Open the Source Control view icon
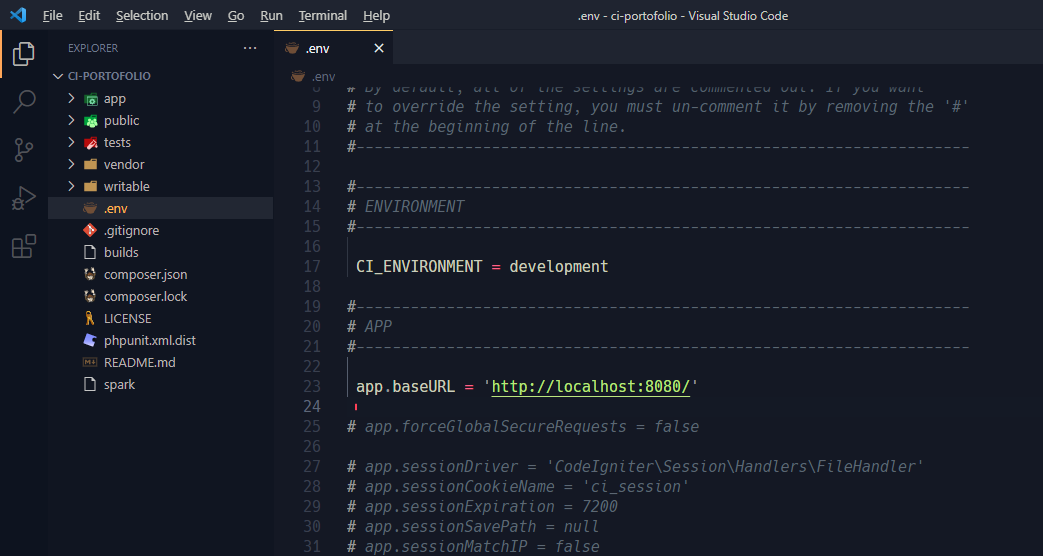 24,150
